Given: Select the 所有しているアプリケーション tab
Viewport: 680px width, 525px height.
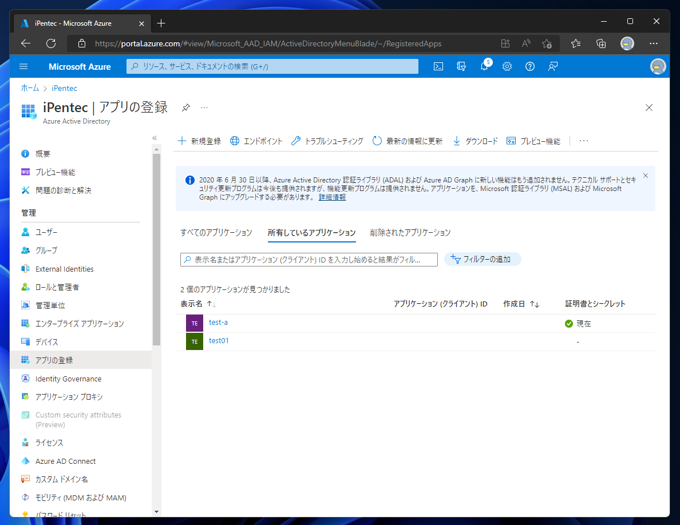Looking at the screenshot, I should tap(311, 233).
